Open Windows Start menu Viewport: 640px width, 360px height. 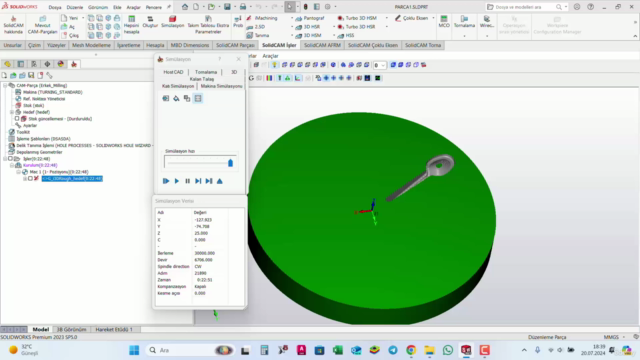coord(134,350)
